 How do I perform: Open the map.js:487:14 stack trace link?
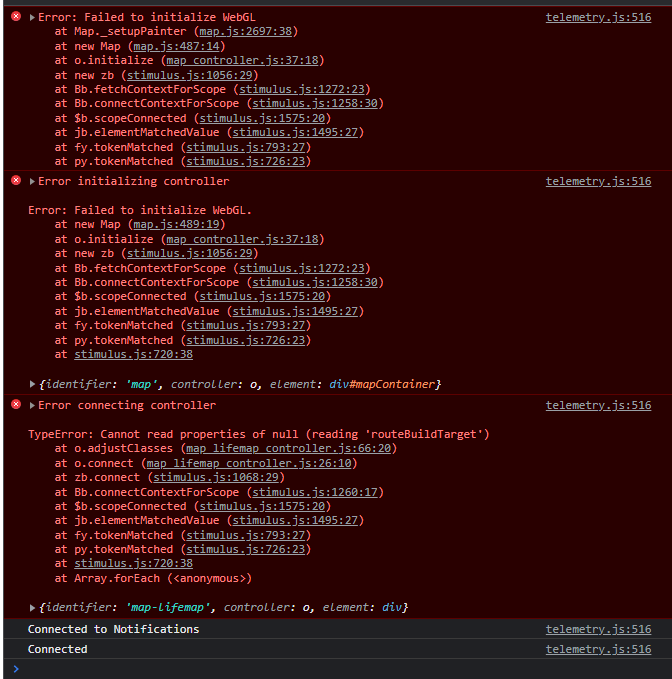coord(178,46)
